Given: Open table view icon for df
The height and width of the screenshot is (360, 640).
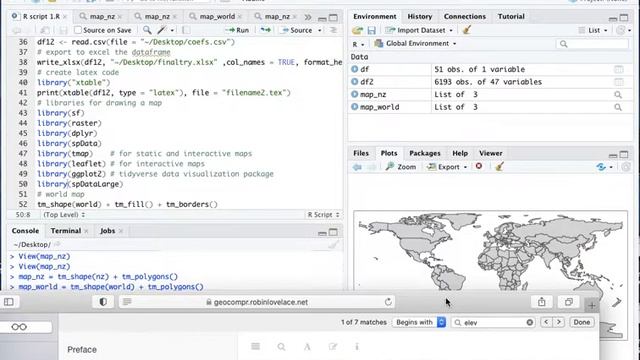Looking at the screenshot, I should coord(619,69).
